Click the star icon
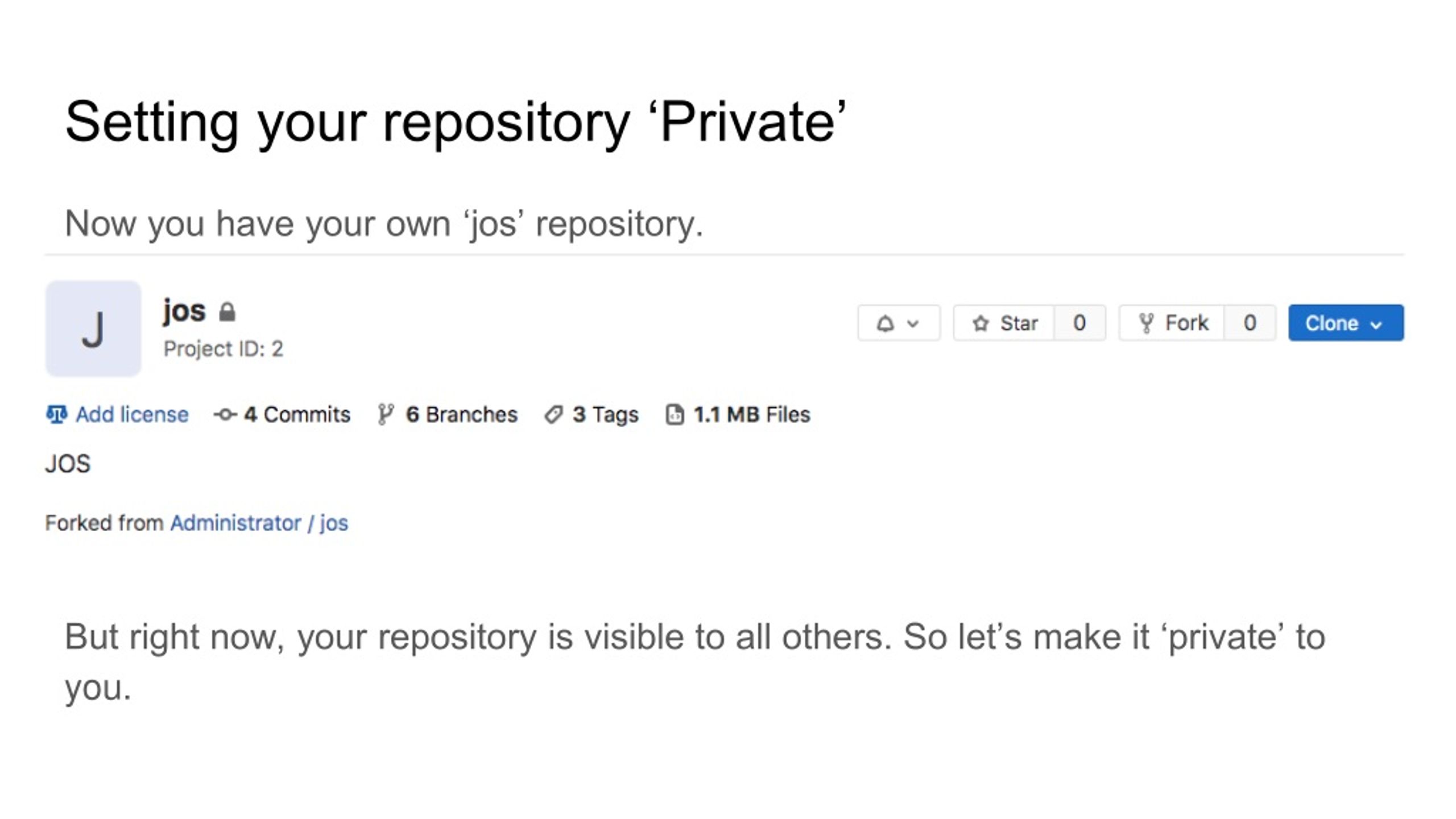The height and width of the screenshot is (819, 1456). [x=980, y=323]
